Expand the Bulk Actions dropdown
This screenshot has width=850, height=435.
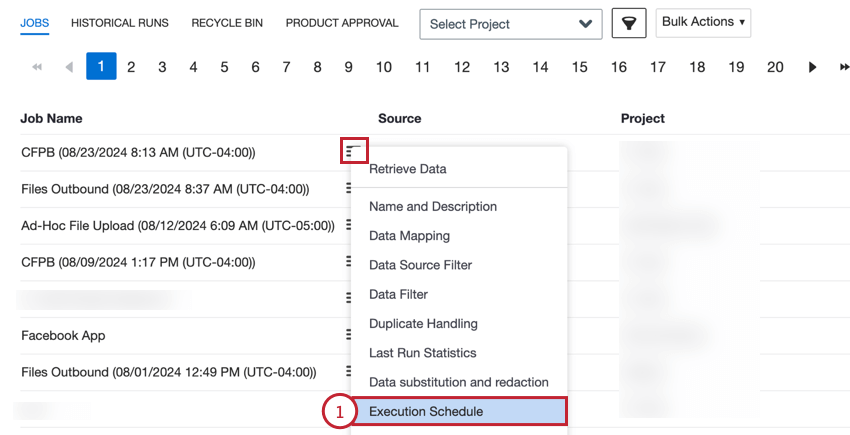703,22
